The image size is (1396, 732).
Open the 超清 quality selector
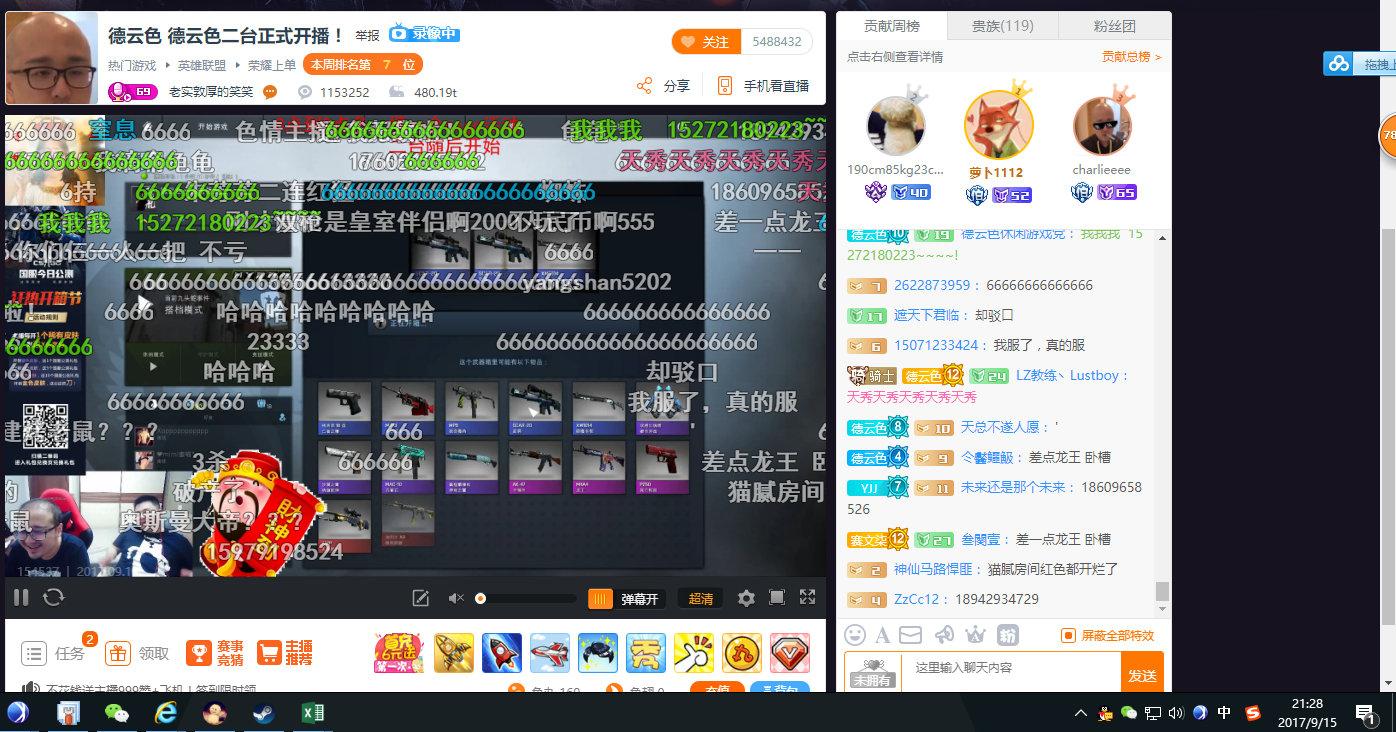tap(699, 597)
